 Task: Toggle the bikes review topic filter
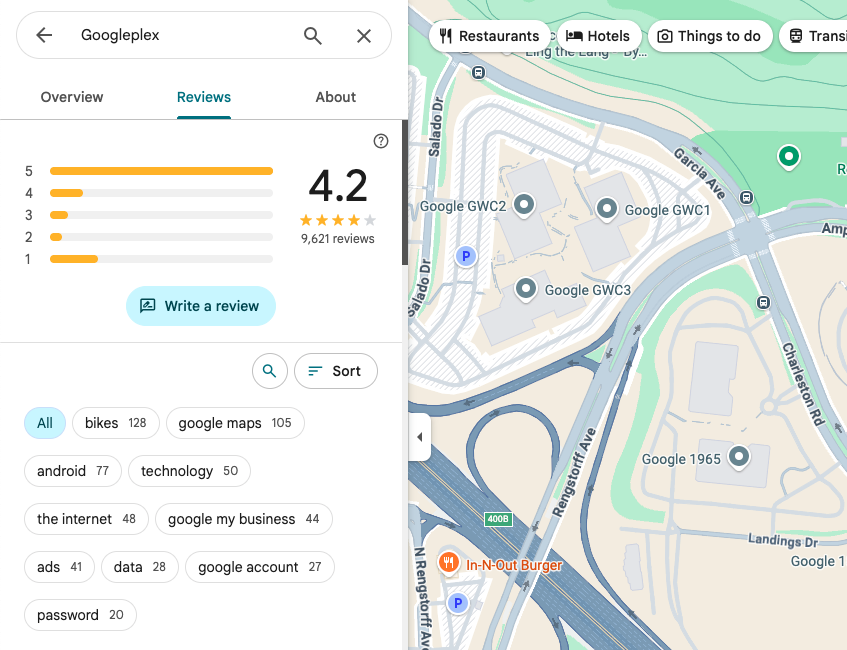click(x=115, y=423)
